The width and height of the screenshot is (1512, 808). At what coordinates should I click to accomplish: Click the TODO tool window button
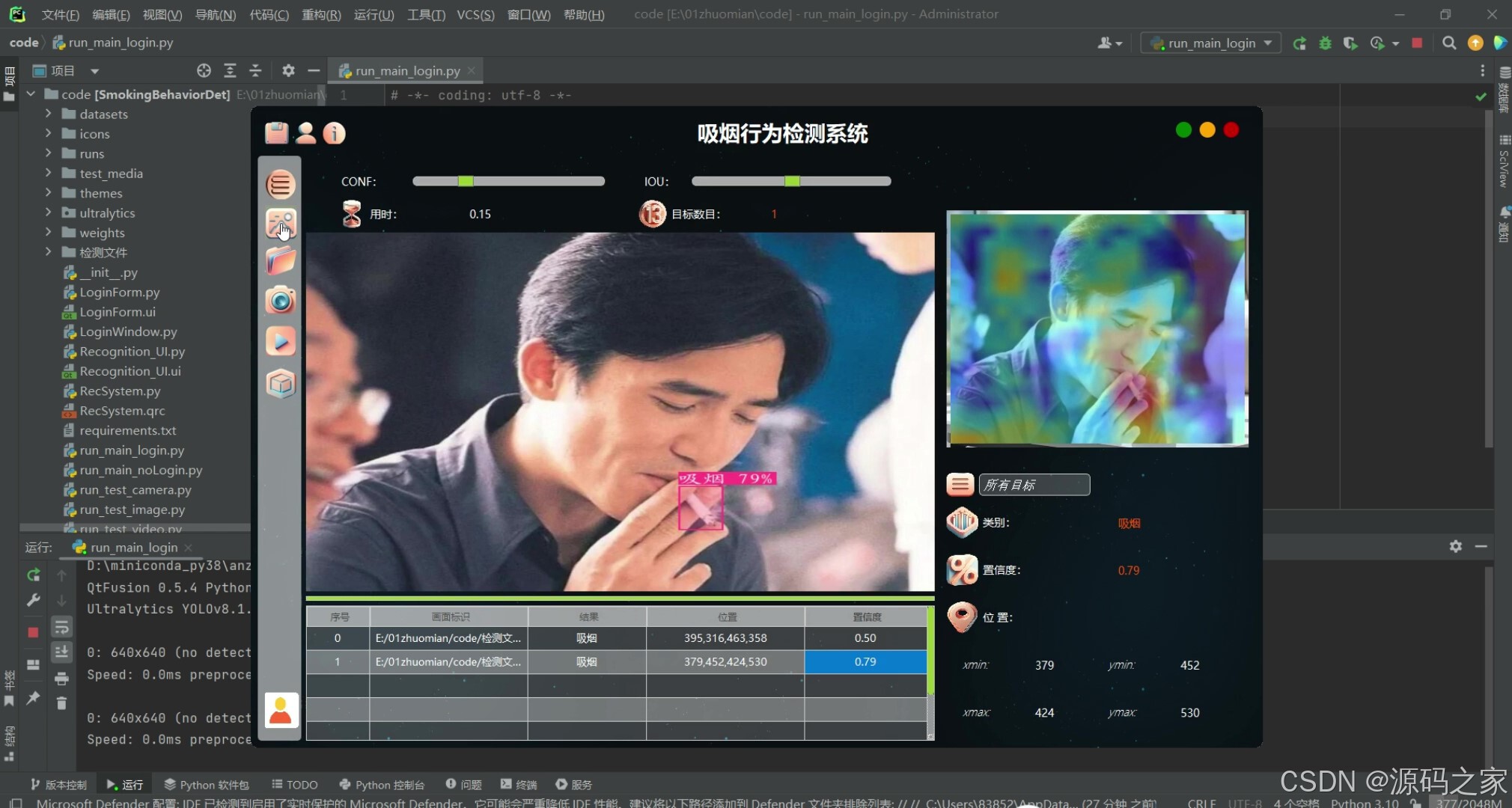(x=295, y=784)
